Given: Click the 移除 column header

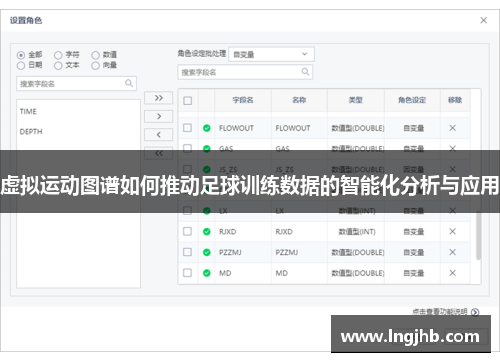Looking at the screenshot, I should [x=455, y=100].
